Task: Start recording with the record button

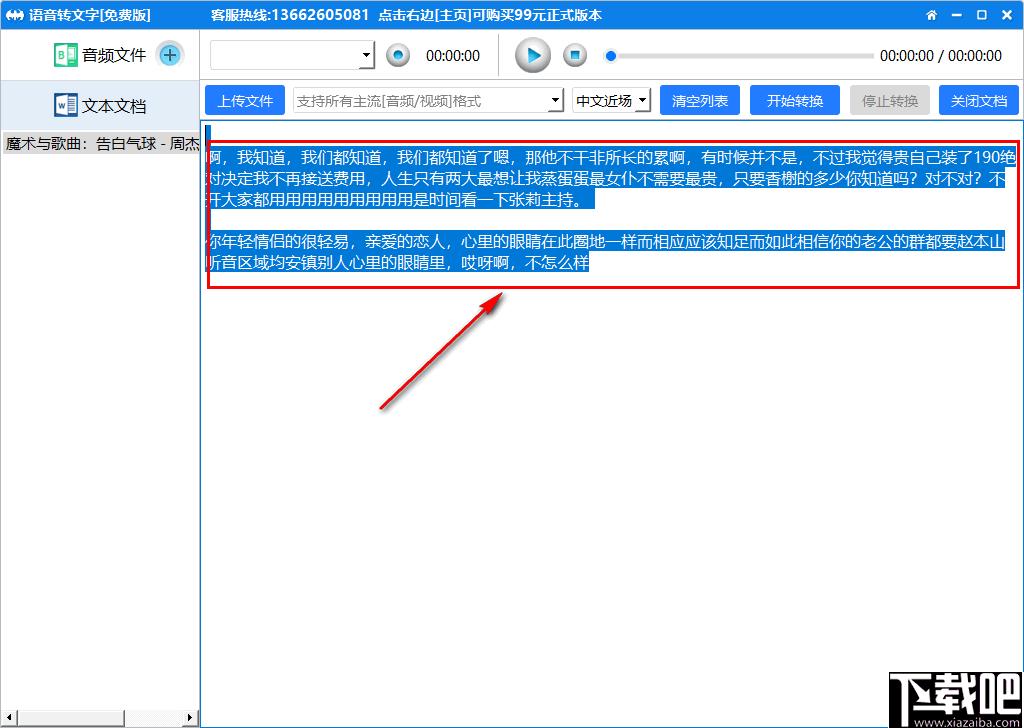Action: coord(398,55)
